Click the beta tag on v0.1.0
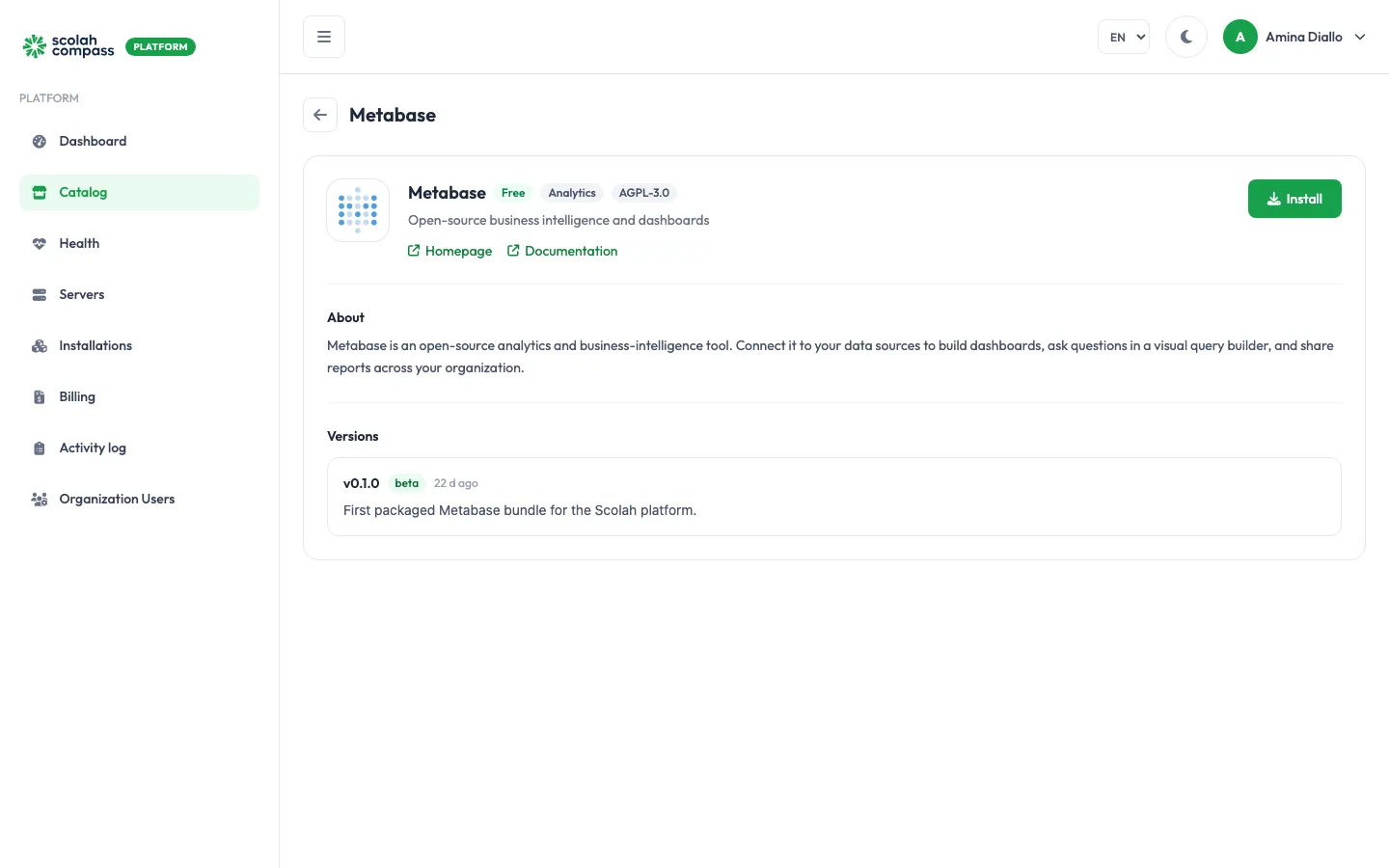 coord(407,483)
